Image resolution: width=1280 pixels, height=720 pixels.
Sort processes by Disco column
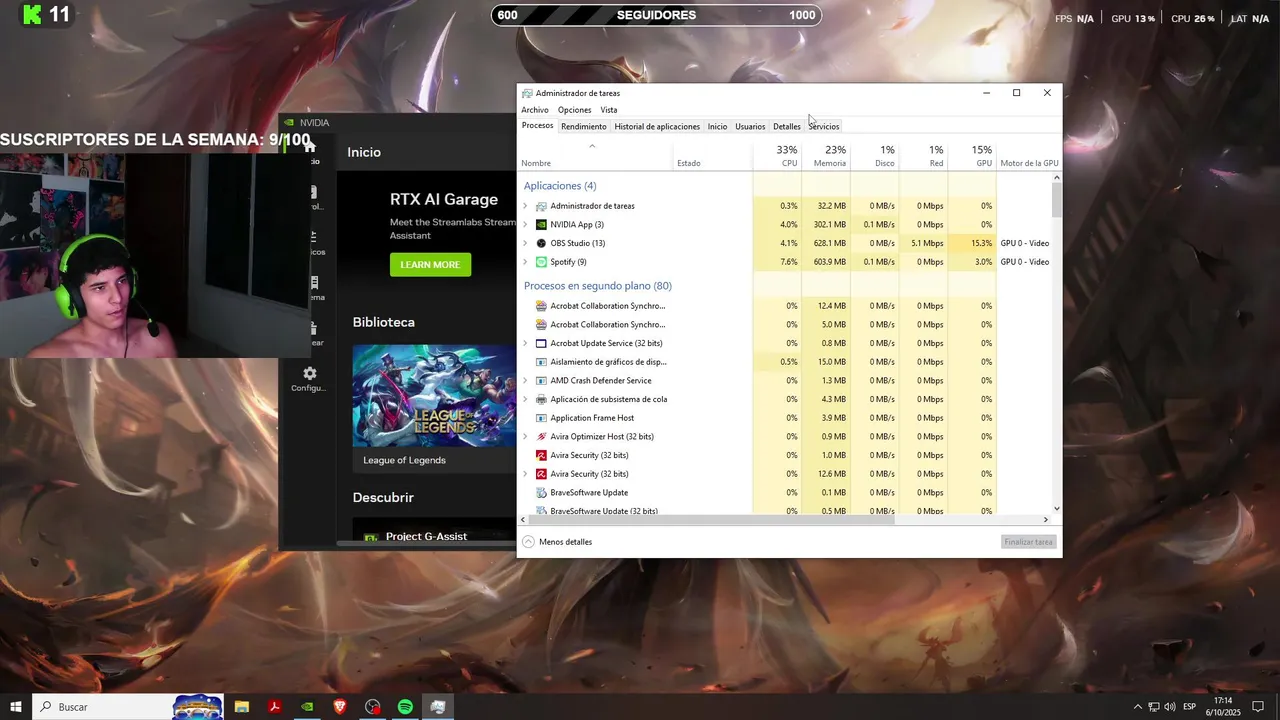tap(875, 156)
